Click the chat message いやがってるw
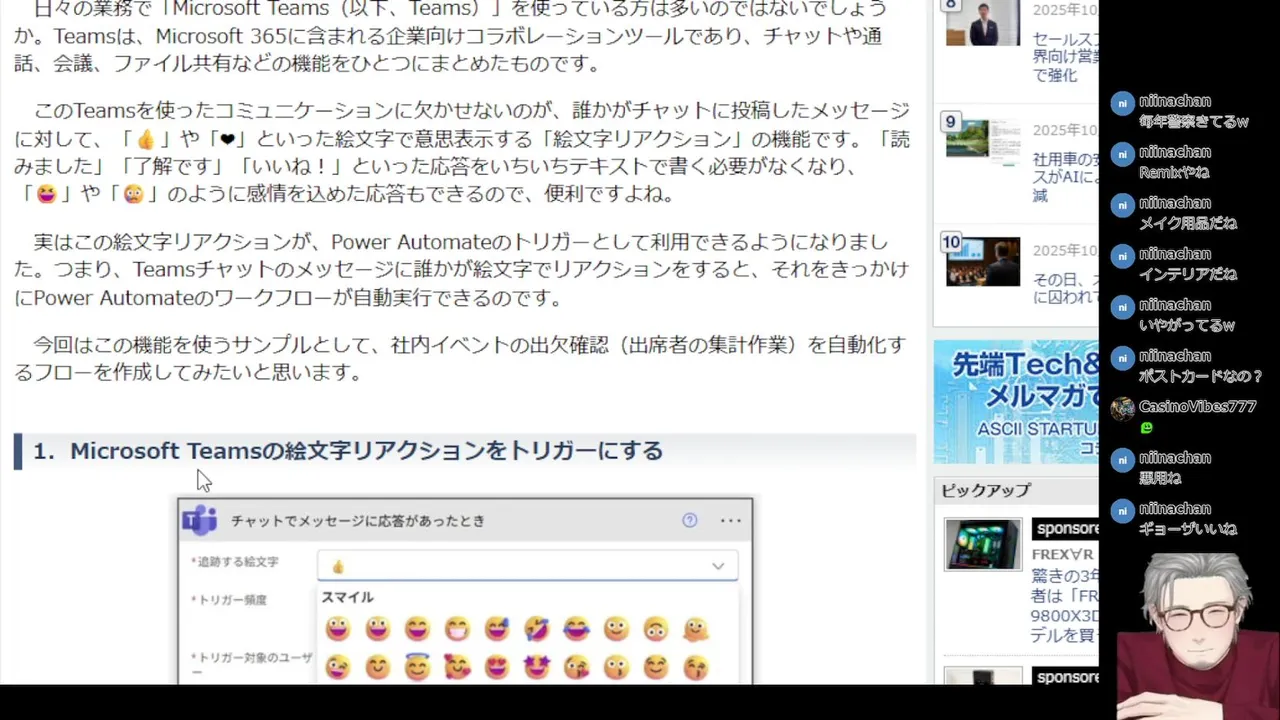1280x720 pixels. (x=1186, y=325)
